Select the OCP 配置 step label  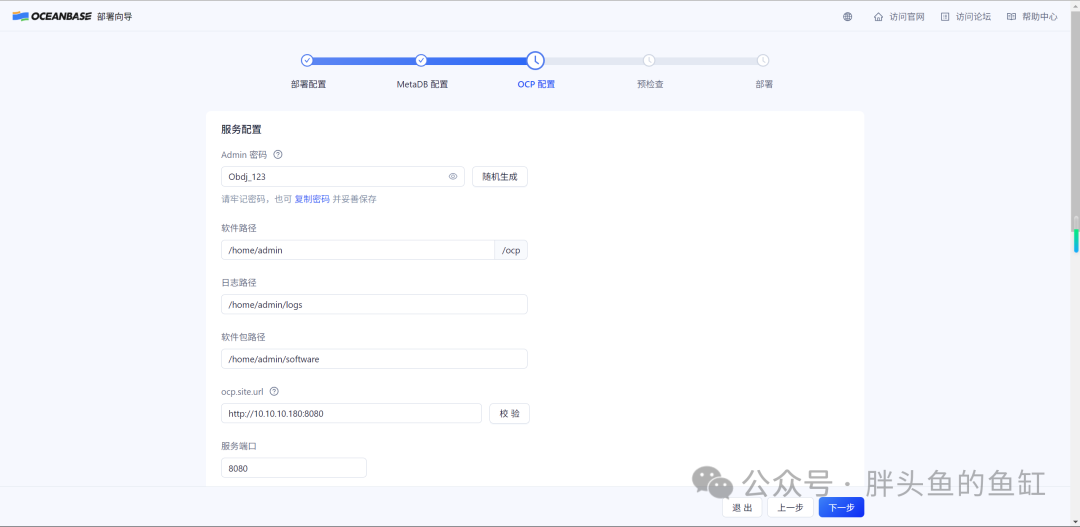pyautogui.click(x=536, y=85)
